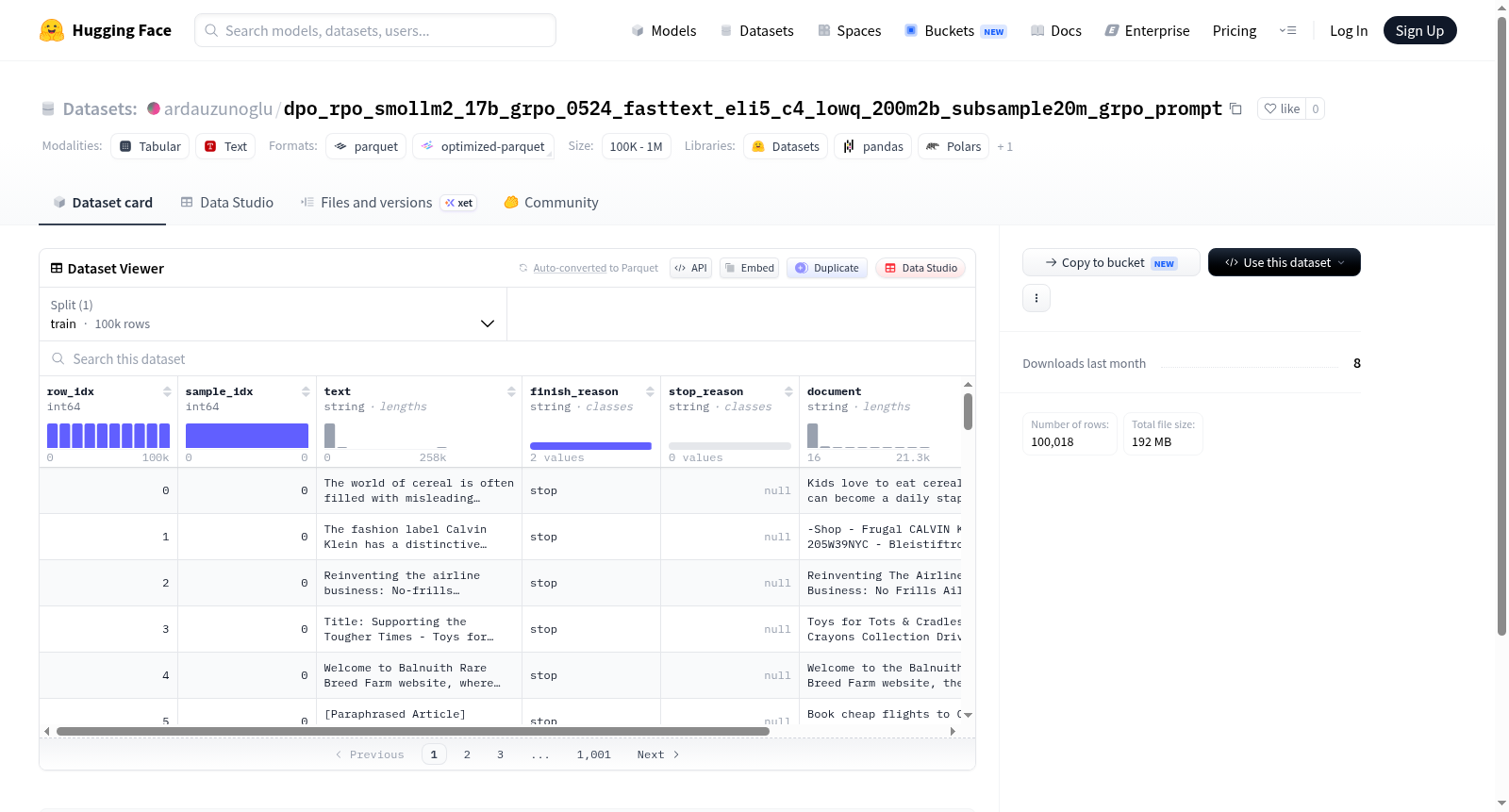
Task: Focus the Search models, datasets, users field
Action: 375,30
